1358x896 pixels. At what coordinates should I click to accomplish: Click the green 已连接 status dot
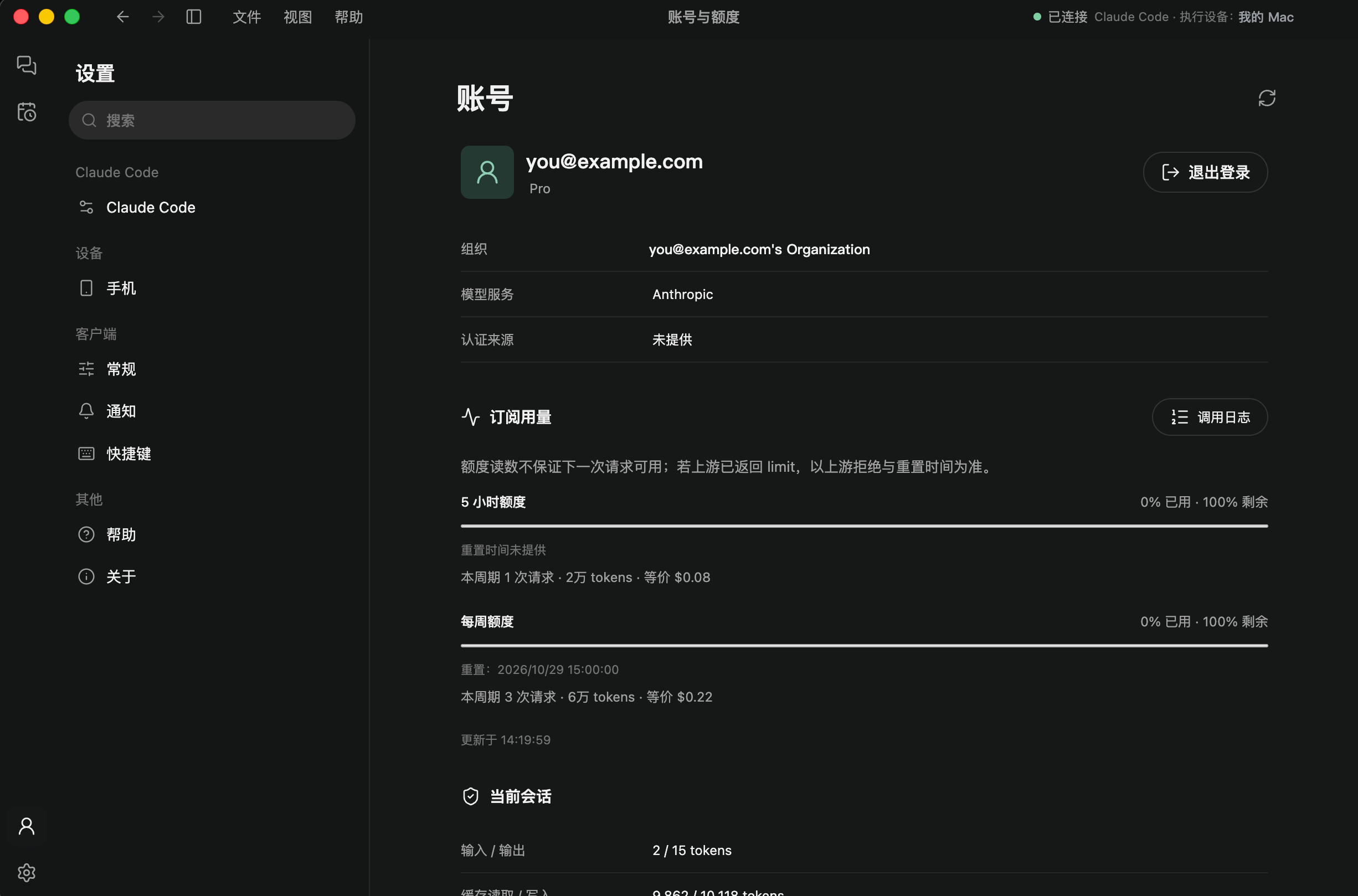point(1037,17)
